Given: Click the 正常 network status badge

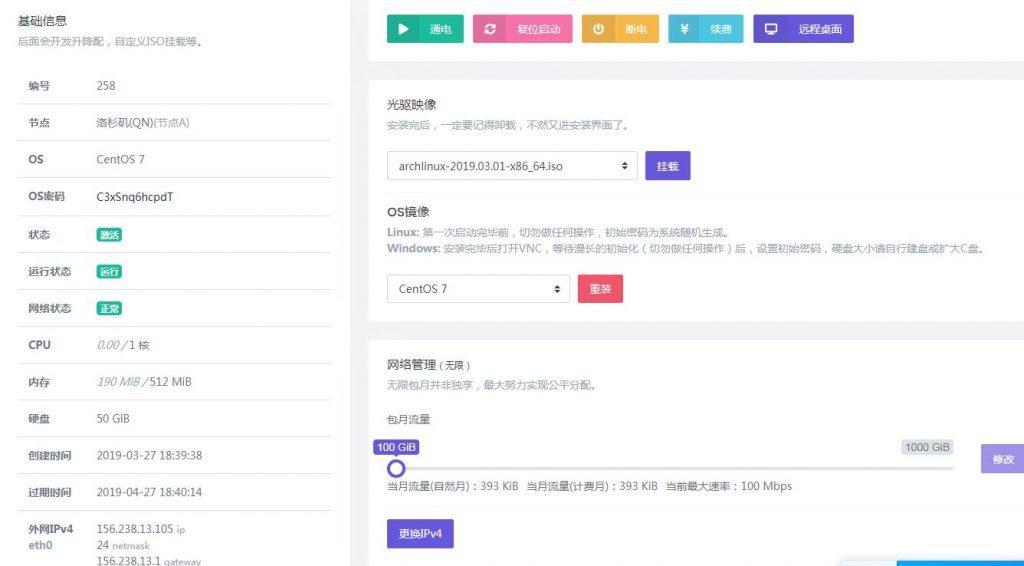Looking at the screenshot, I should [x=109, y=309].
